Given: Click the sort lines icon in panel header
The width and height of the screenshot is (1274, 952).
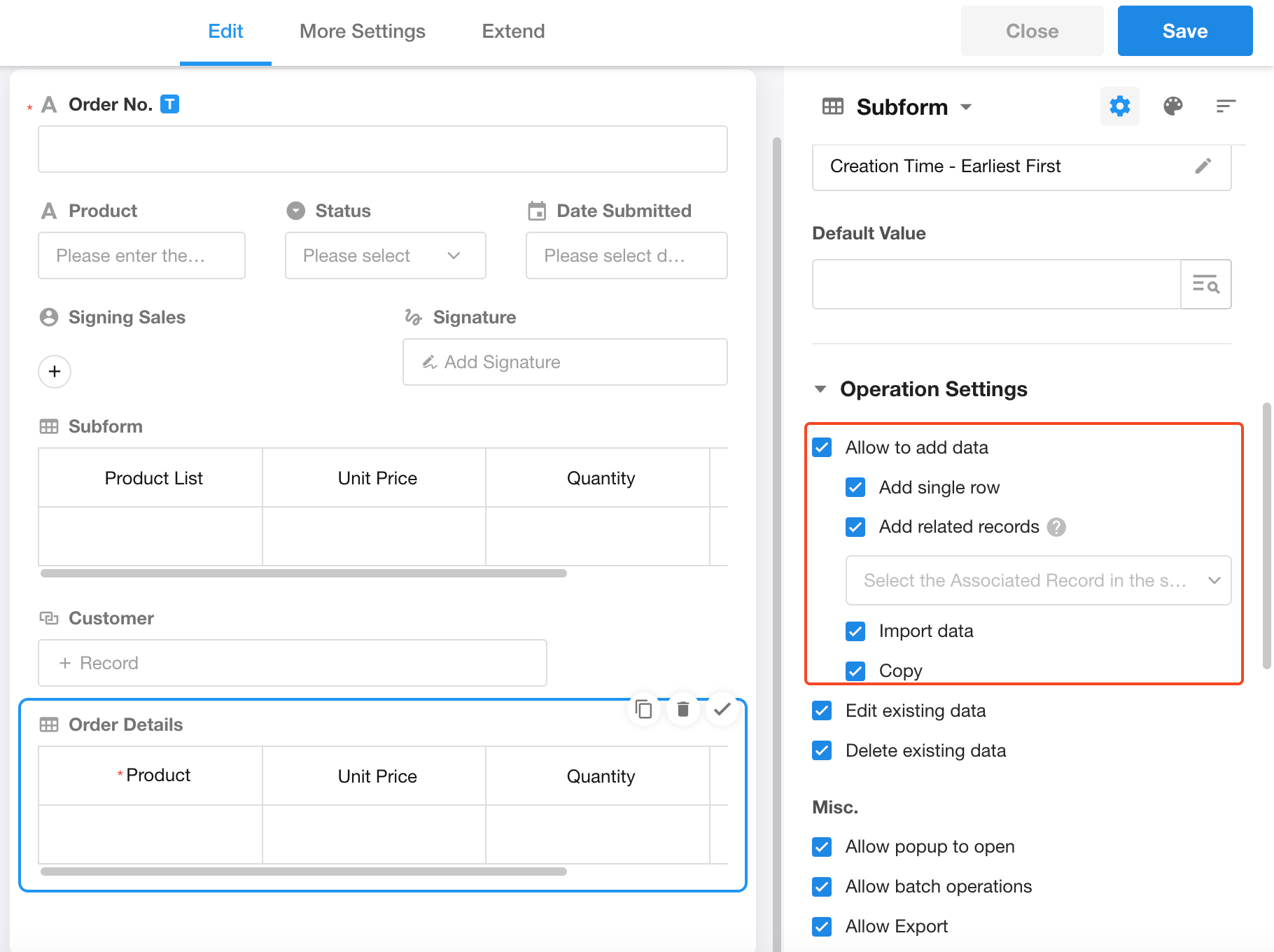Looking at the screenshot, I should 1225,106.
